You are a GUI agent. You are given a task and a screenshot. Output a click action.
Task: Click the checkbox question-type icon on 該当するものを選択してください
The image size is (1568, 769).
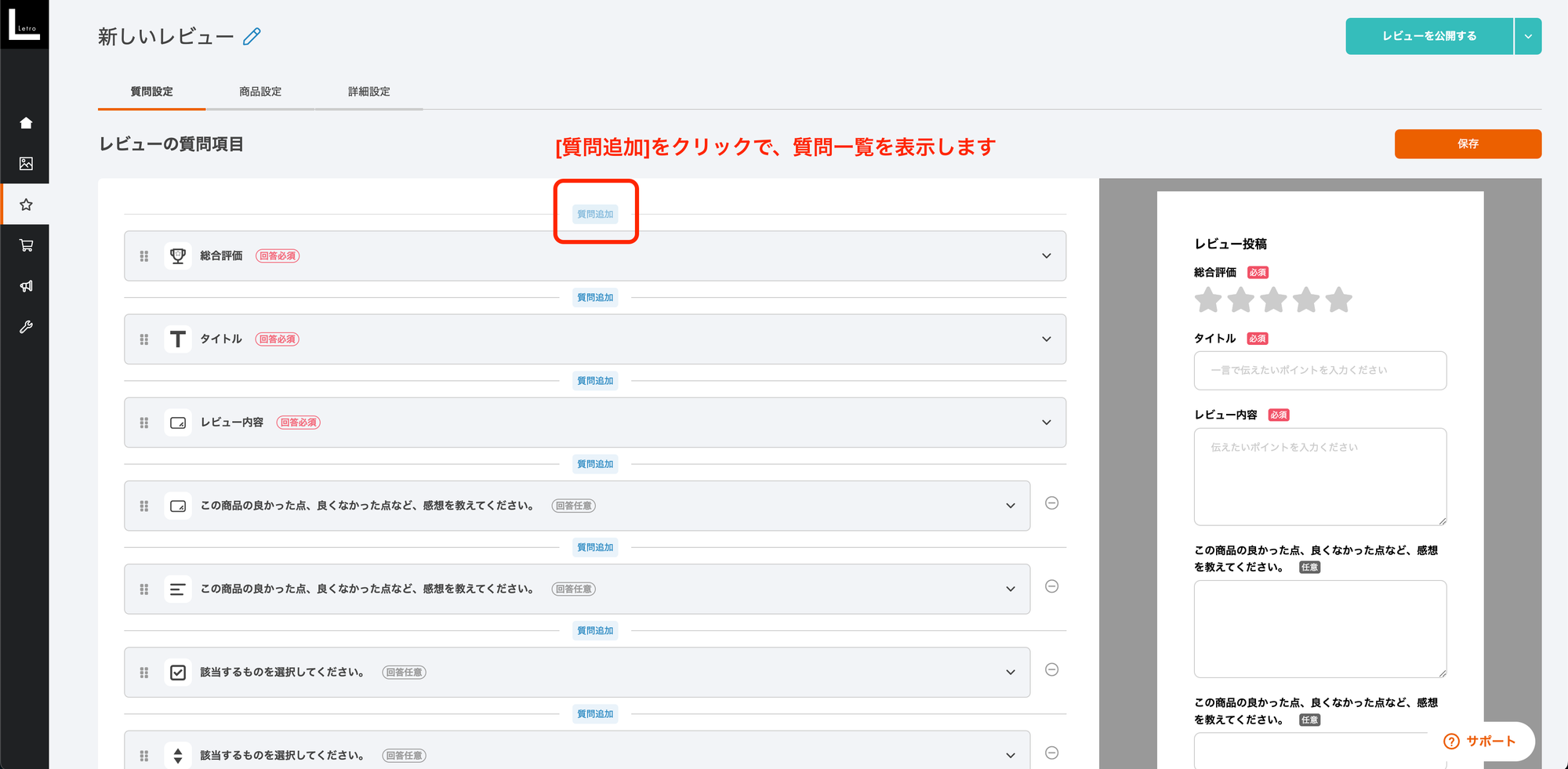click(x=178, y=672)
